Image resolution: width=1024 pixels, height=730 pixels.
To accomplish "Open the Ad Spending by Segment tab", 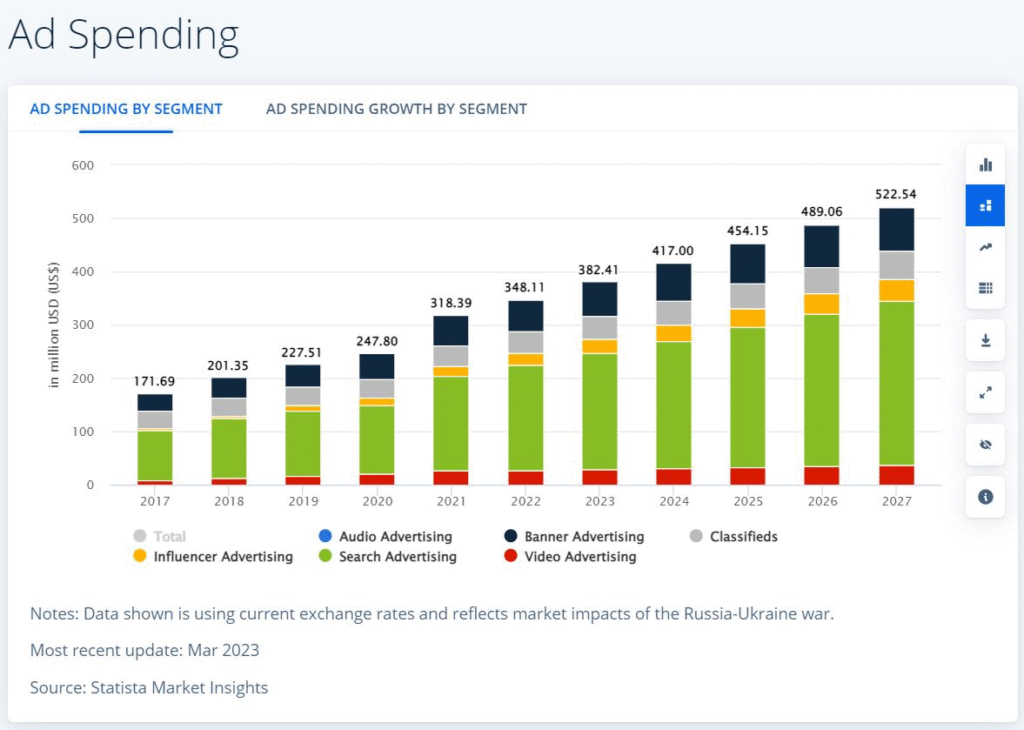I will [126, 109].
